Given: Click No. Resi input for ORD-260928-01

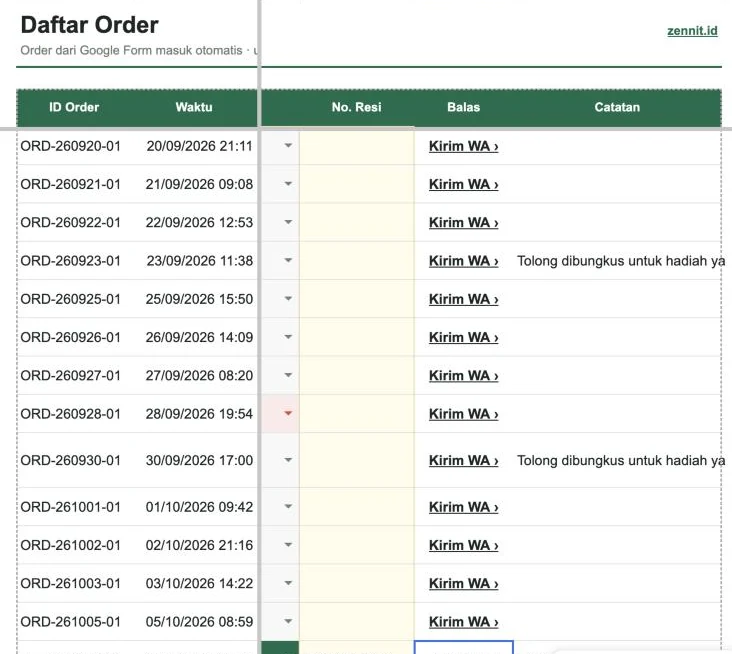Looking at the screenshot, I should 357,414.
